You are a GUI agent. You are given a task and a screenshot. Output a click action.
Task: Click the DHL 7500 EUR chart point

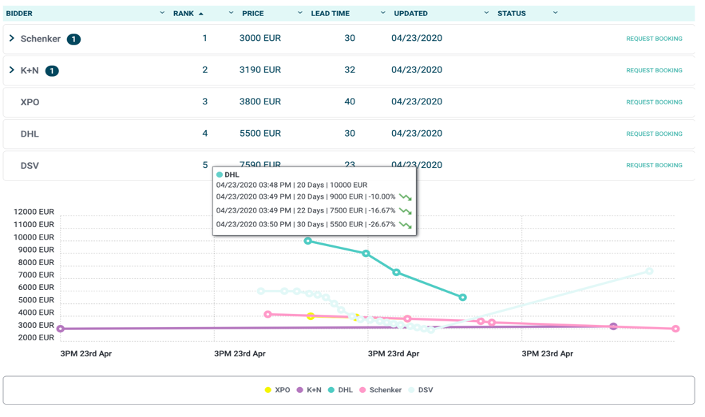[x=396, y=272]
